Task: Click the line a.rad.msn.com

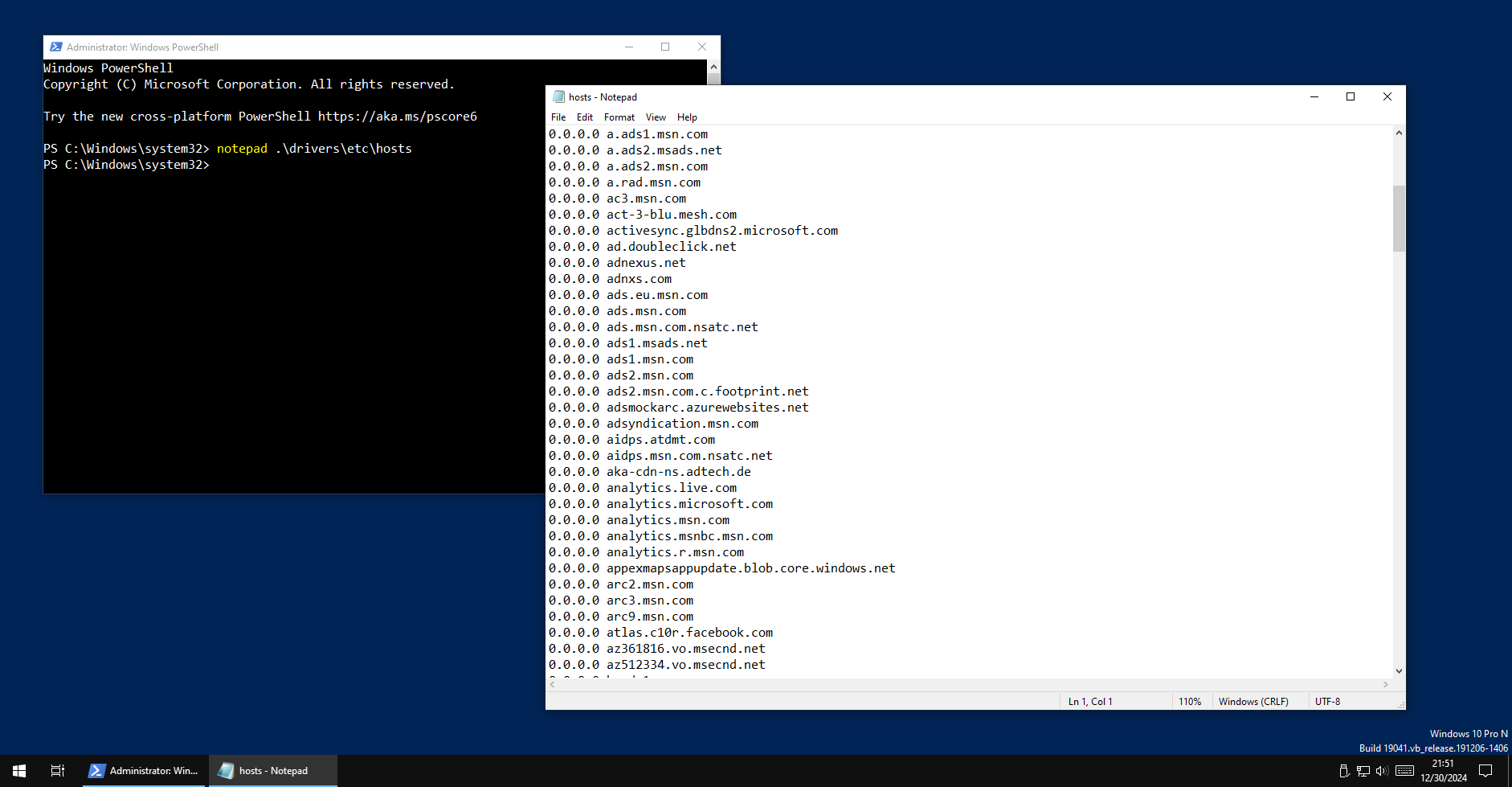Action: coord(624,182)
